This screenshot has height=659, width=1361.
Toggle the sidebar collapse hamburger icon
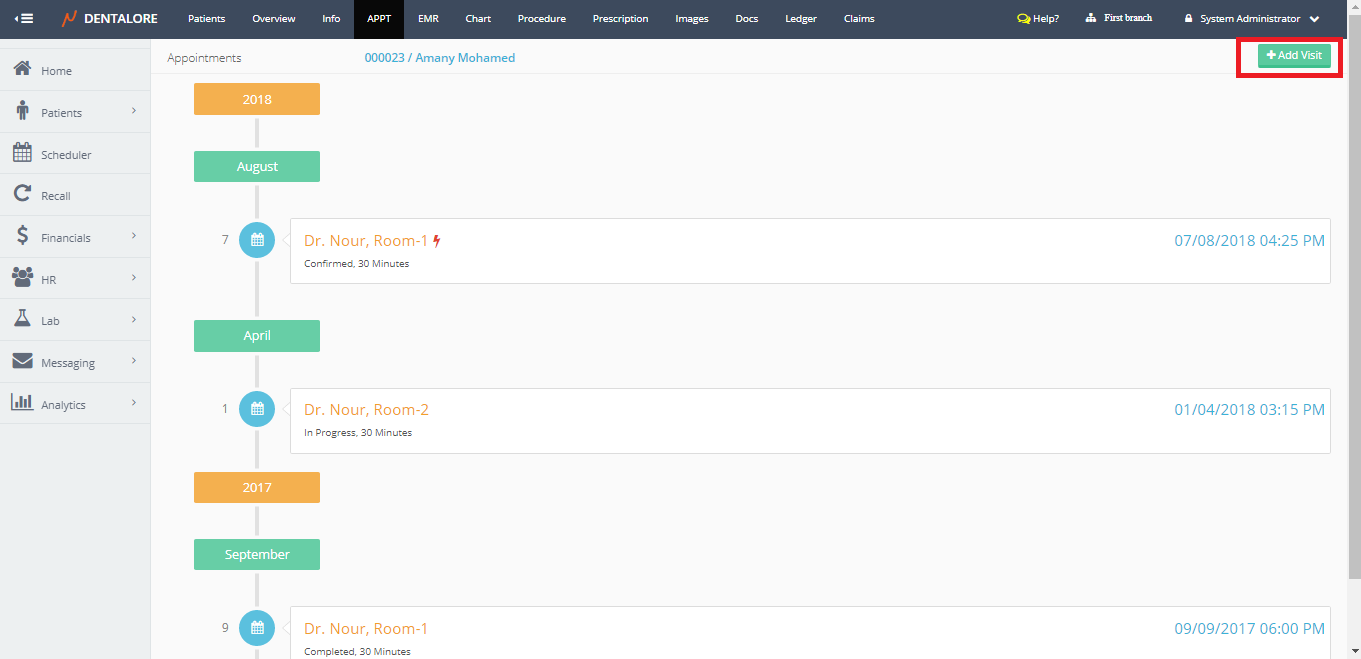pos(24,19)
